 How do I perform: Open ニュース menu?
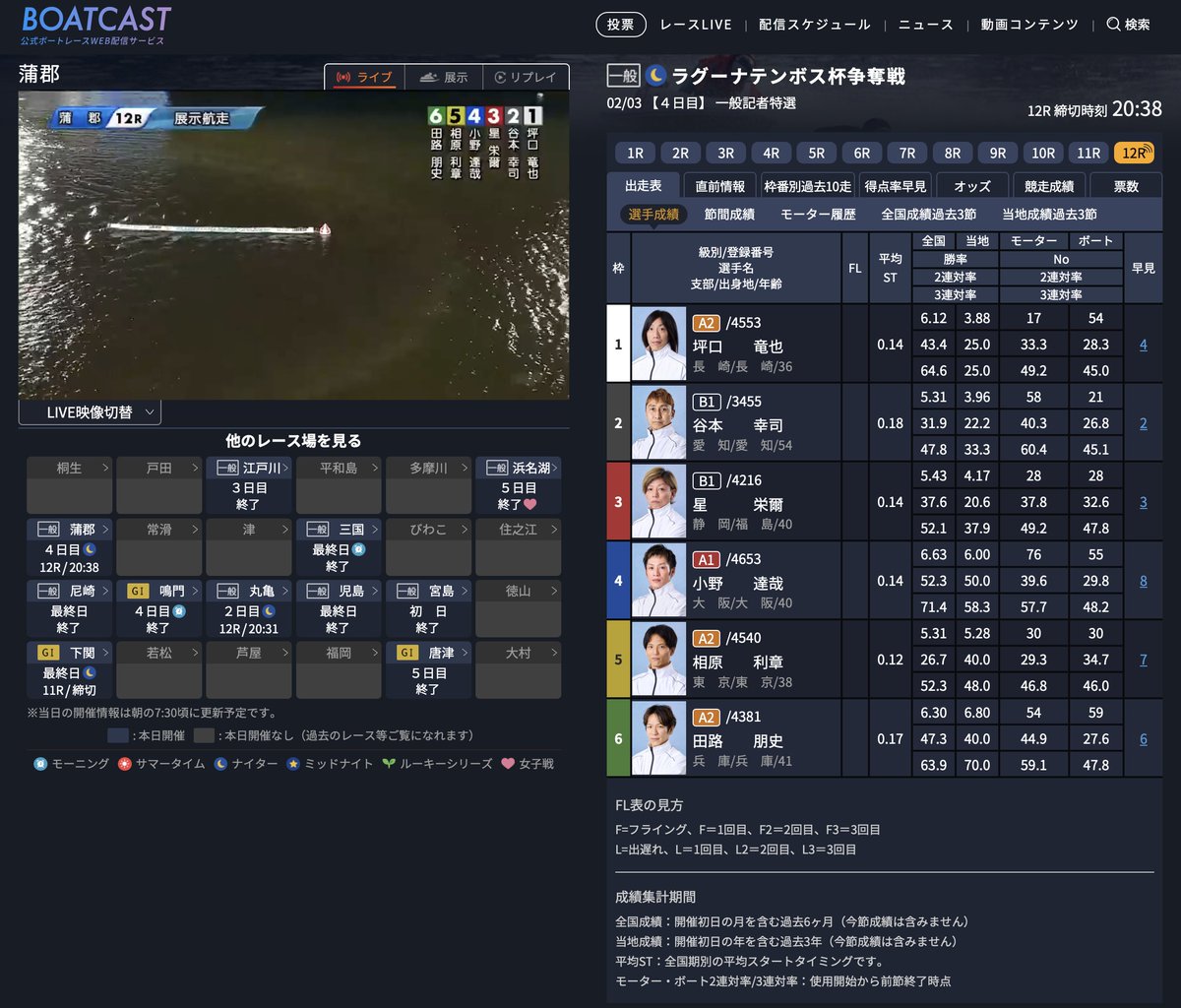pos(926,25)
